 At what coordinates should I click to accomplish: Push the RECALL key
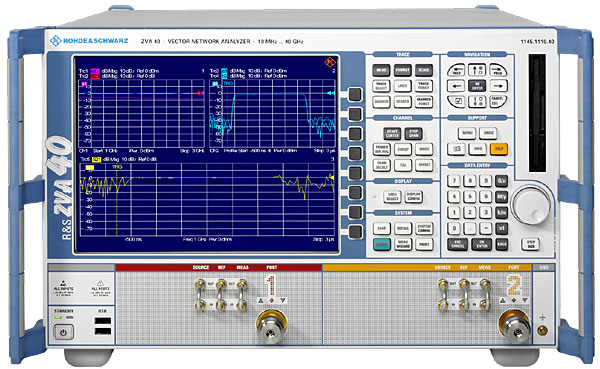pyautogui.click(x=403, y=229)
